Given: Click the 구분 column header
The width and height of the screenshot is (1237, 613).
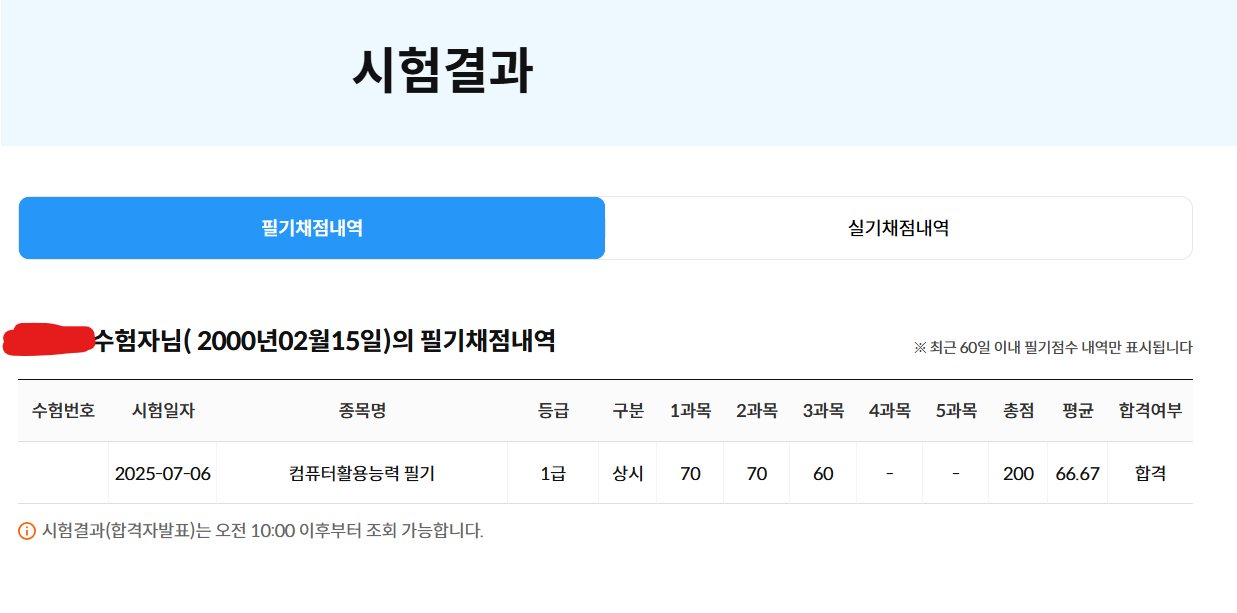Looking at the screenshot, I should click(x=628, y=411).
